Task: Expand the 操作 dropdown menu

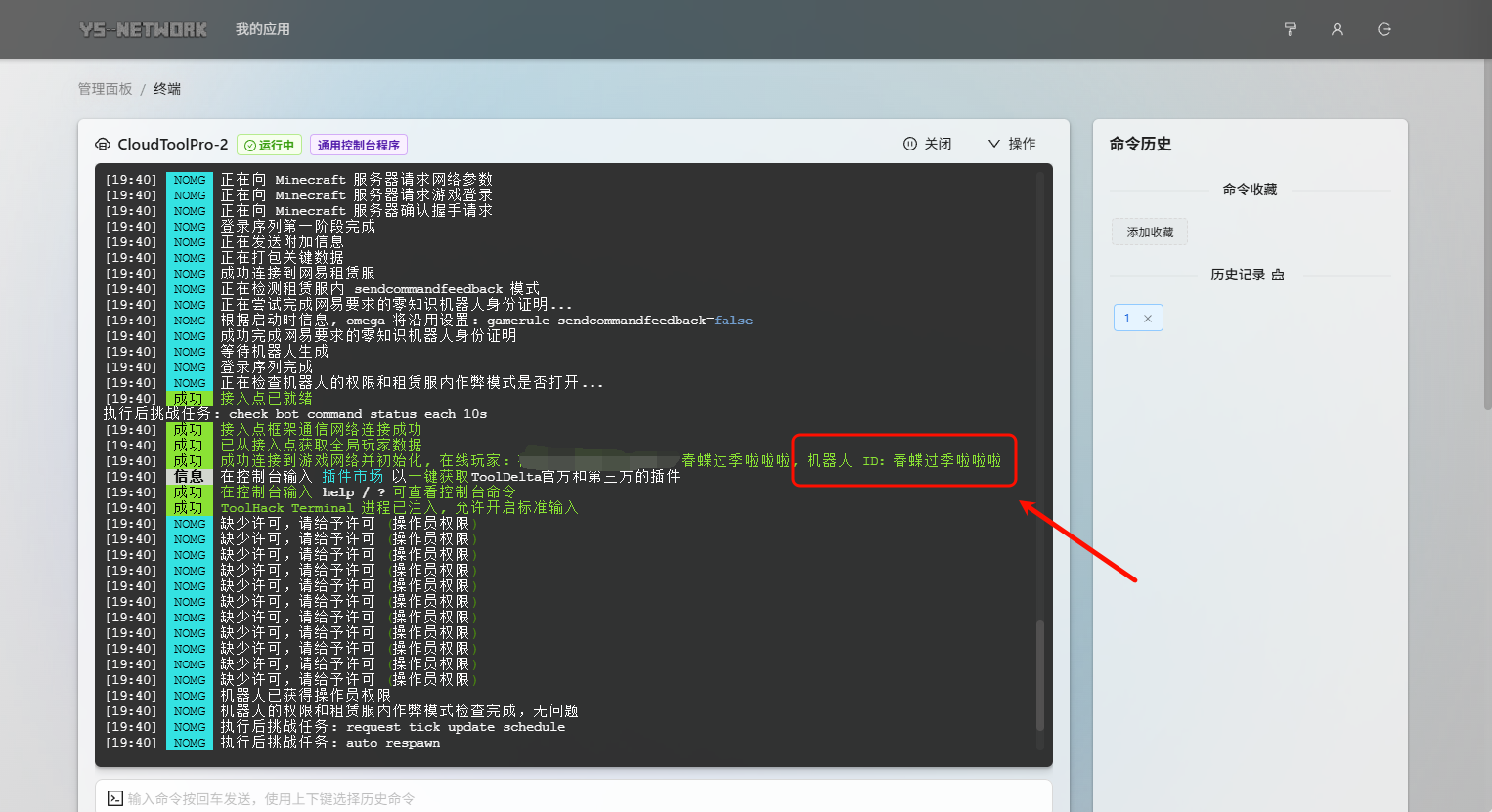Action: 1011,144
